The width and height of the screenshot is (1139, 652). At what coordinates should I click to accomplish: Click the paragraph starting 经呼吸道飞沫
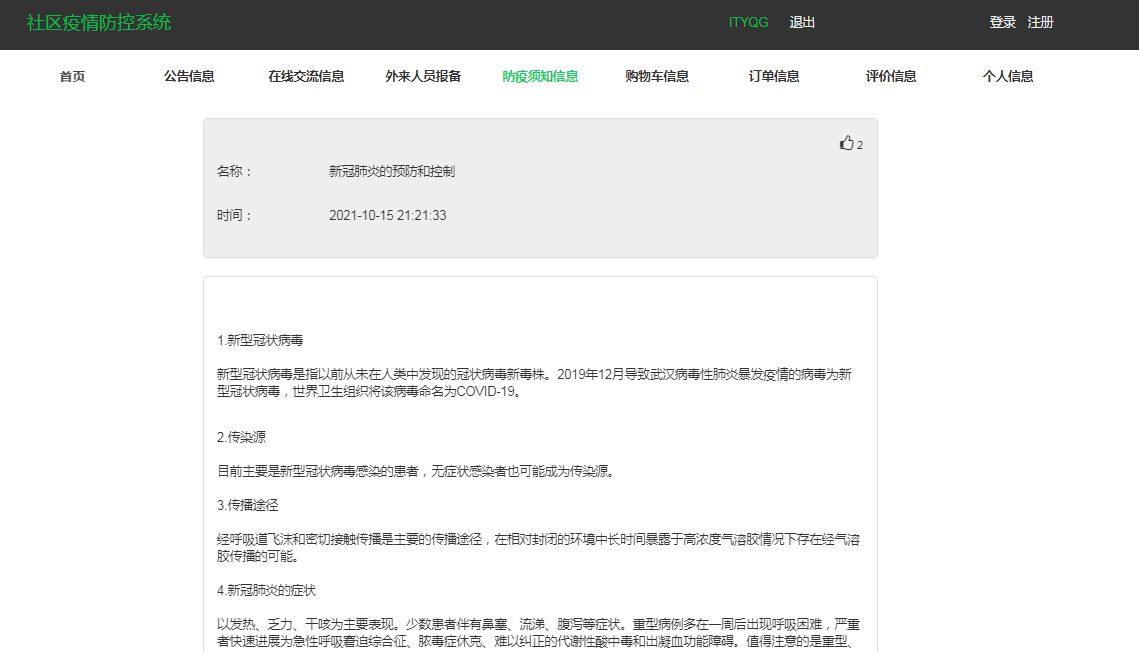538,547
